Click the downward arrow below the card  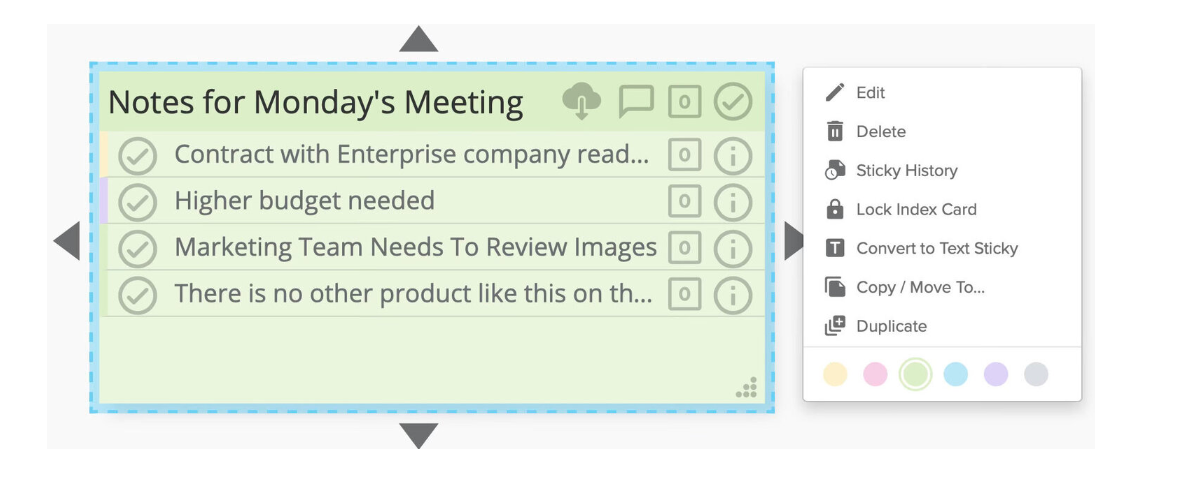[x=418, y=436]
